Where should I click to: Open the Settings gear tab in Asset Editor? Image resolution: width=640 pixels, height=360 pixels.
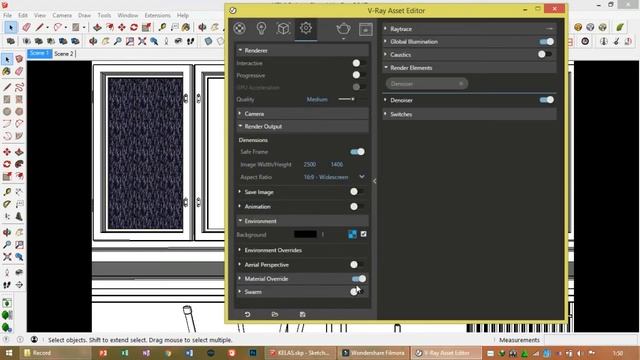pos(306,28)
